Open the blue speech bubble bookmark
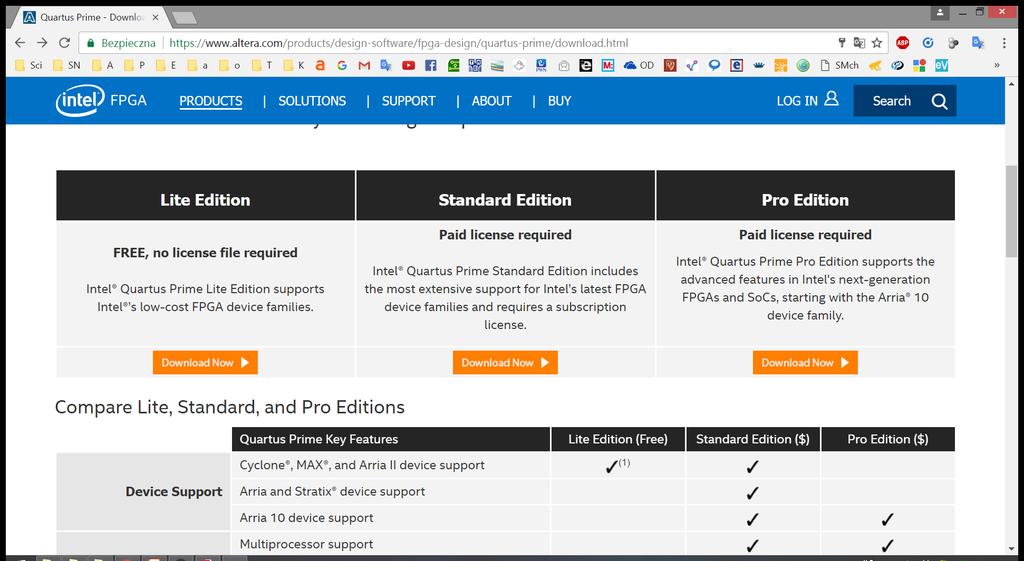 tap(714, 65)
